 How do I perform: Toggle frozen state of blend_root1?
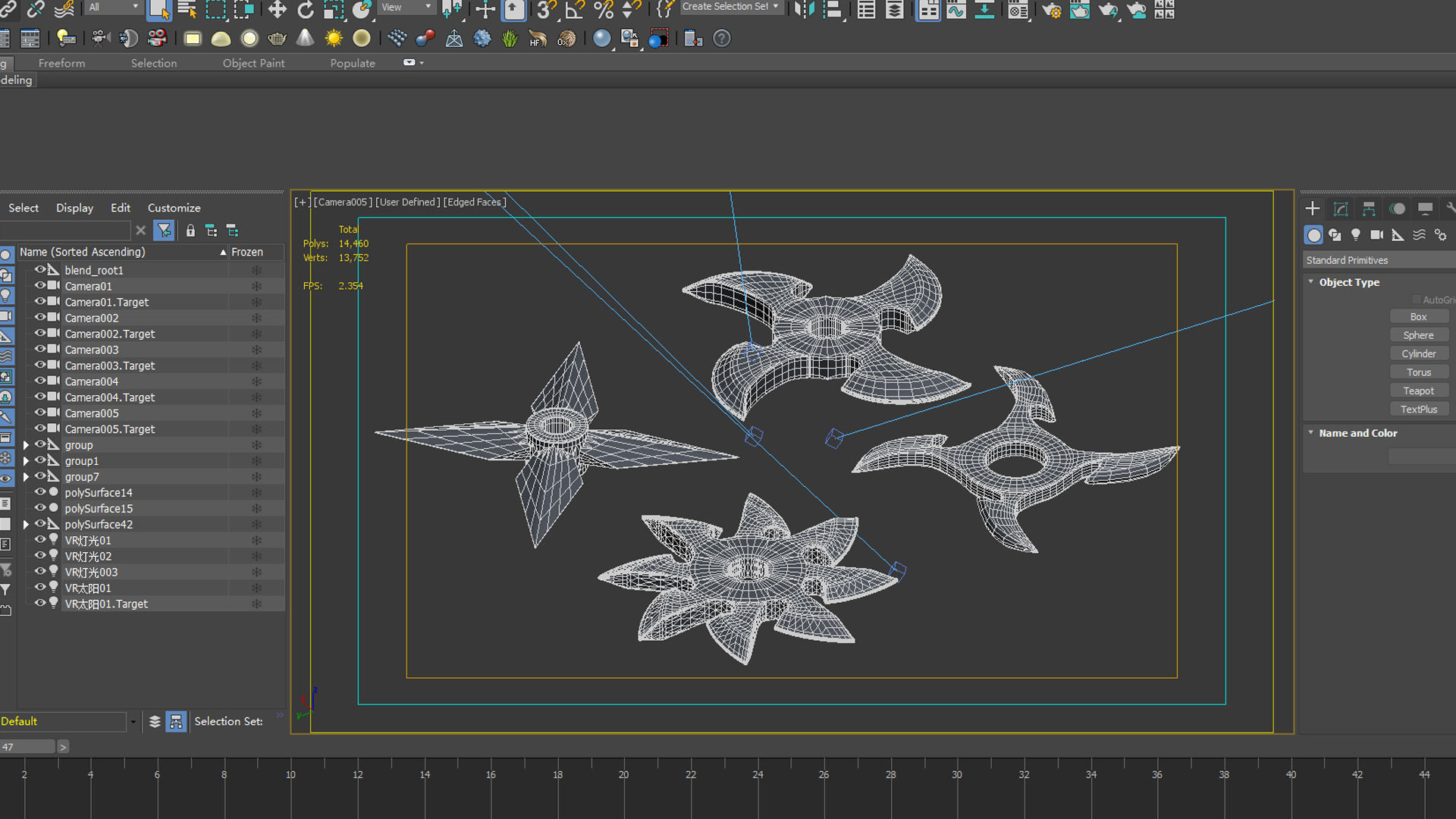point(256,271)
